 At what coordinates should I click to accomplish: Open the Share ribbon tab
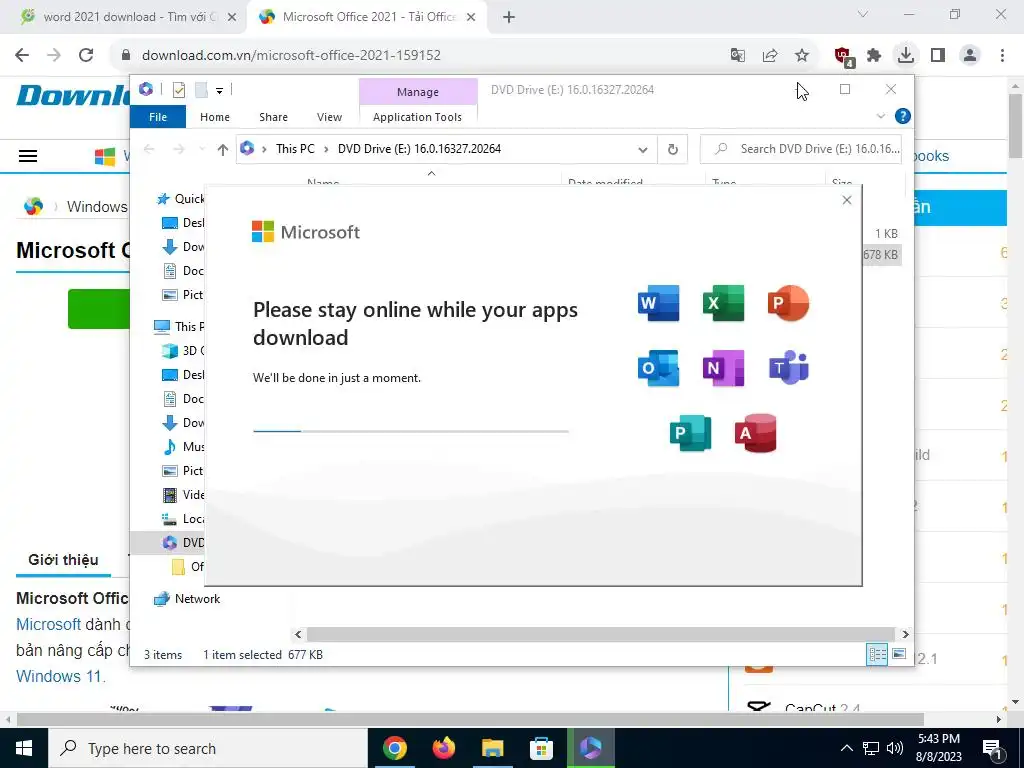pos(273,117)
